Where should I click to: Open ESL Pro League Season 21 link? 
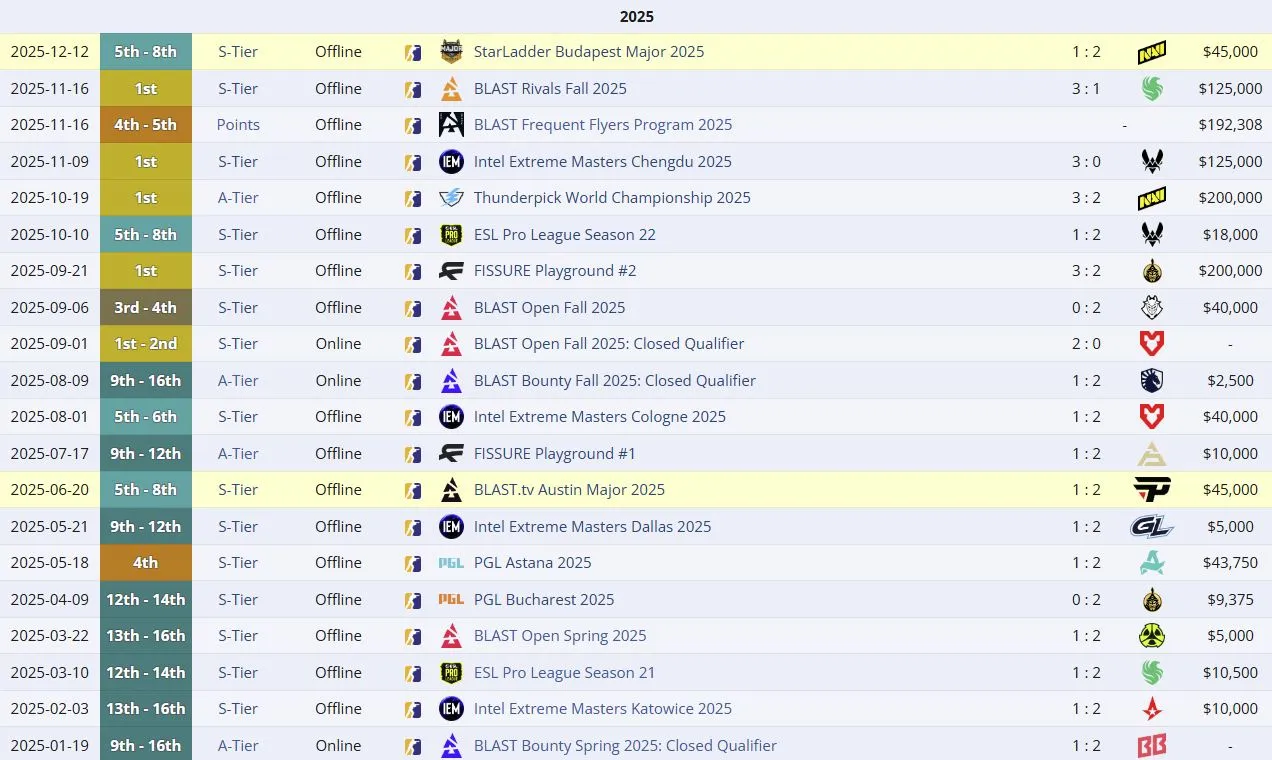click(565, 672)
